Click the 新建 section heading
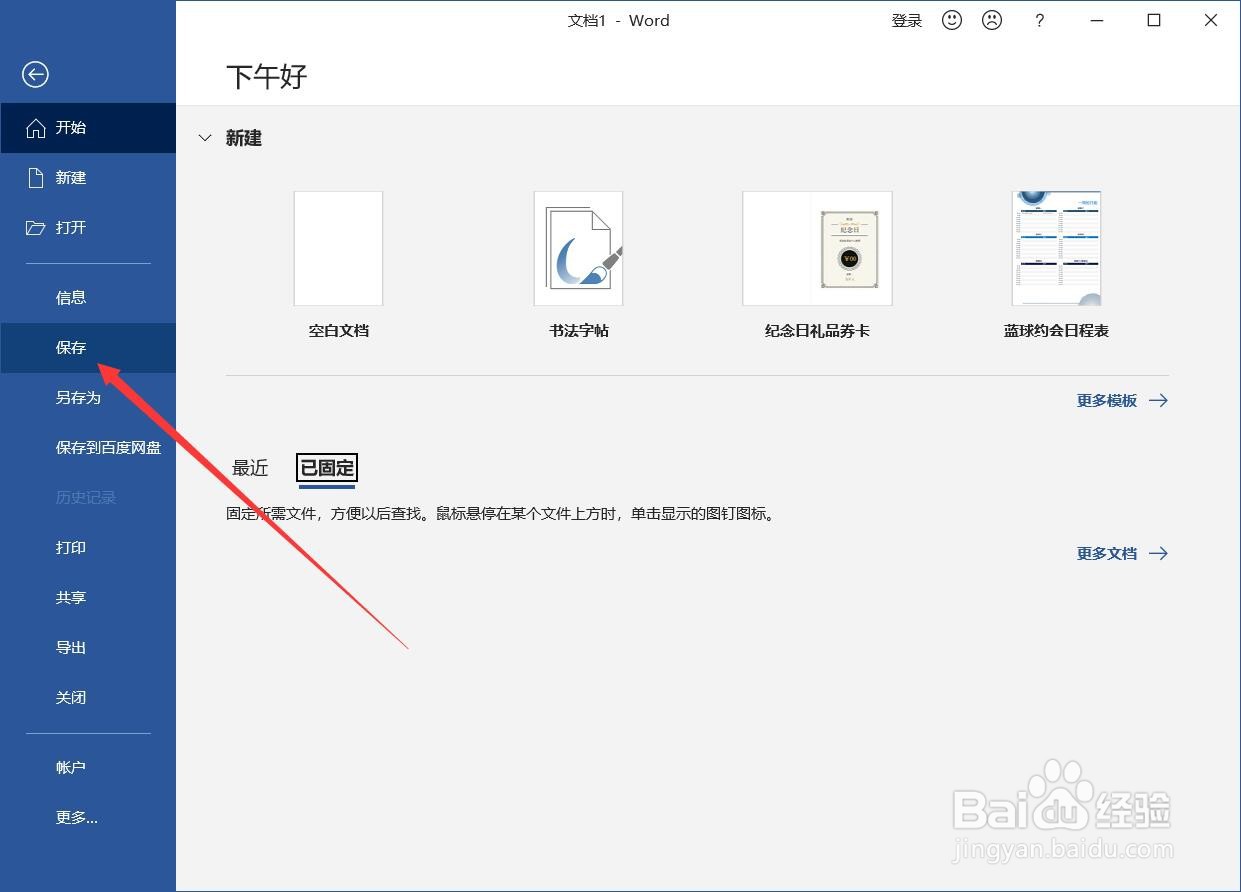 click(x=244, y=138)
